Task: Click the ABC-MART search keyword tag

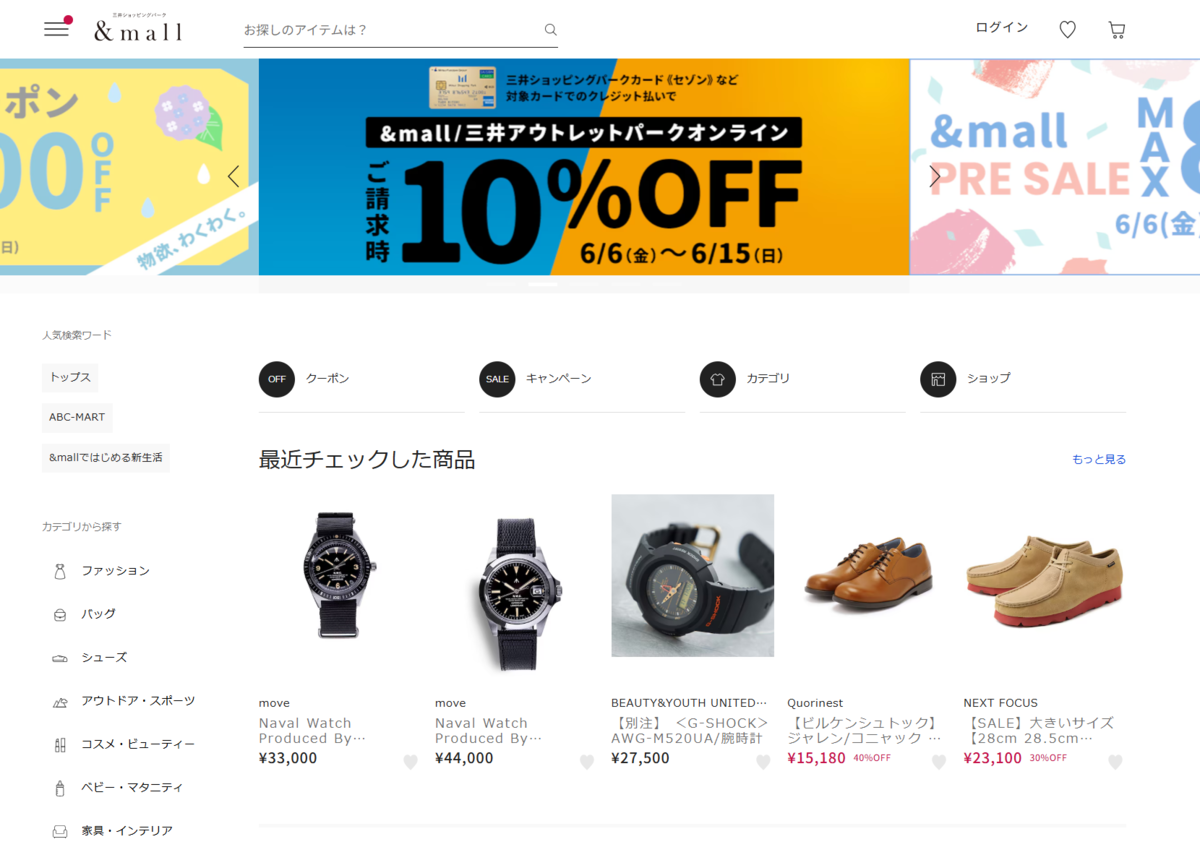Action: (x=77, y=418)
